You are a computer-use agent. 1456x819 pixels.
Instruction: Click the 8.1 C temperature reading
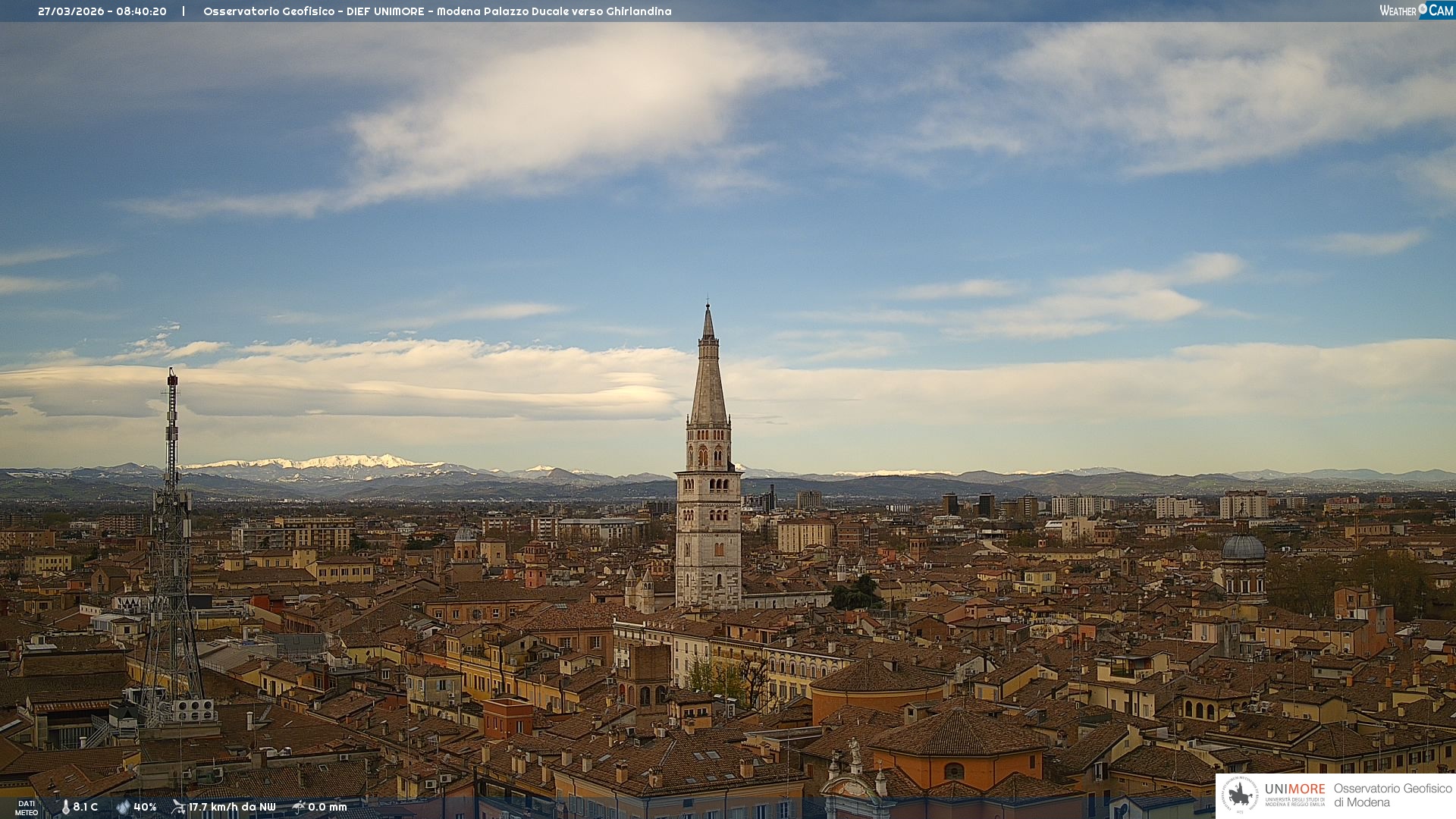85,807
